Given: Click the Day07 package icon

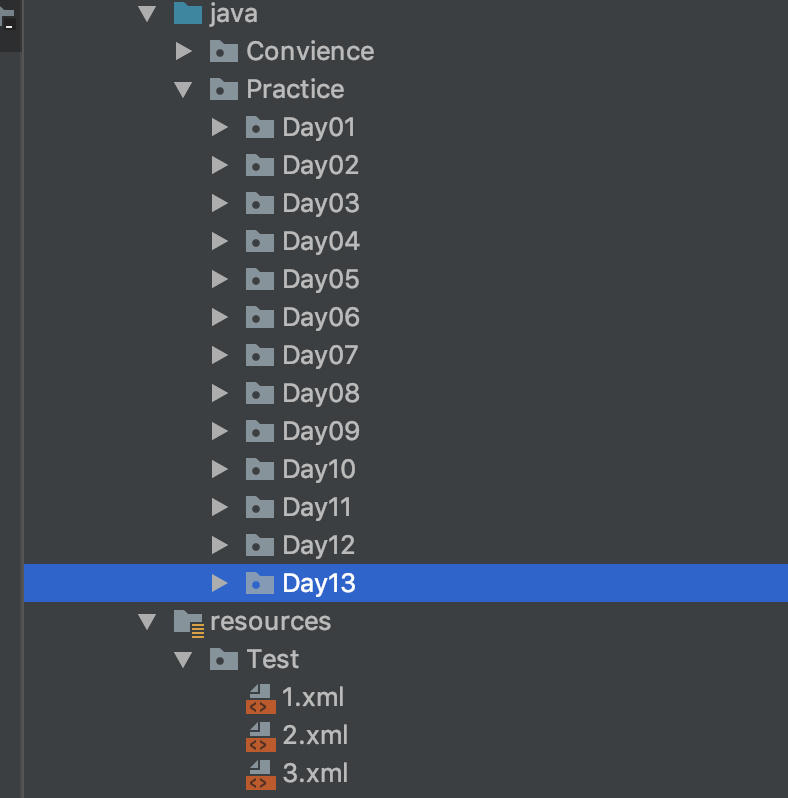Looking at the screenshot, I should [x=260, y=355].
